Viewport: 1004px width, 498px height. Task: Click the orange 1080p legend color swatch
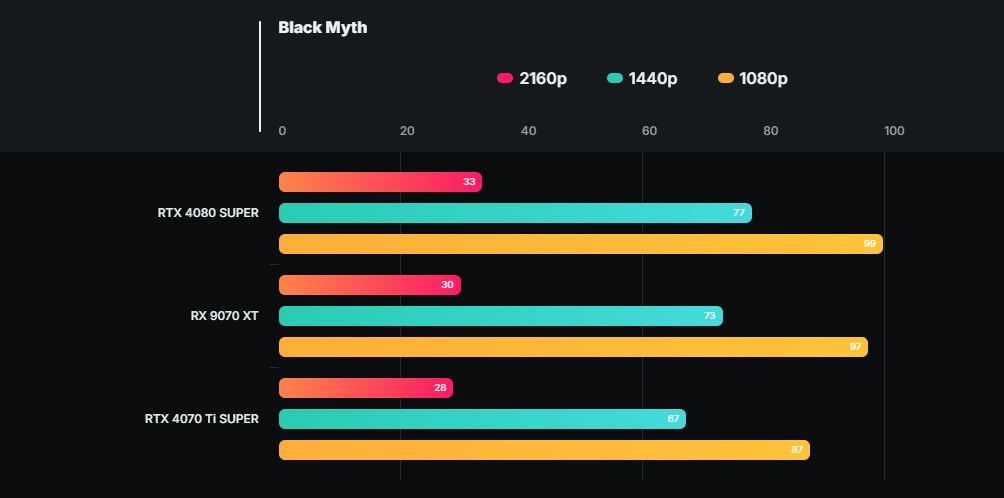point(725,78)
